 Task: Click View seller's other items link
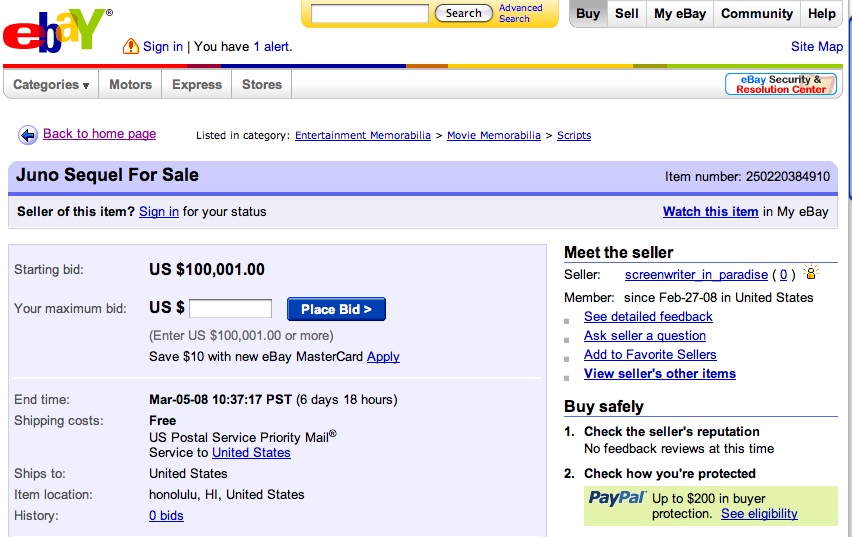pos(660,373)
